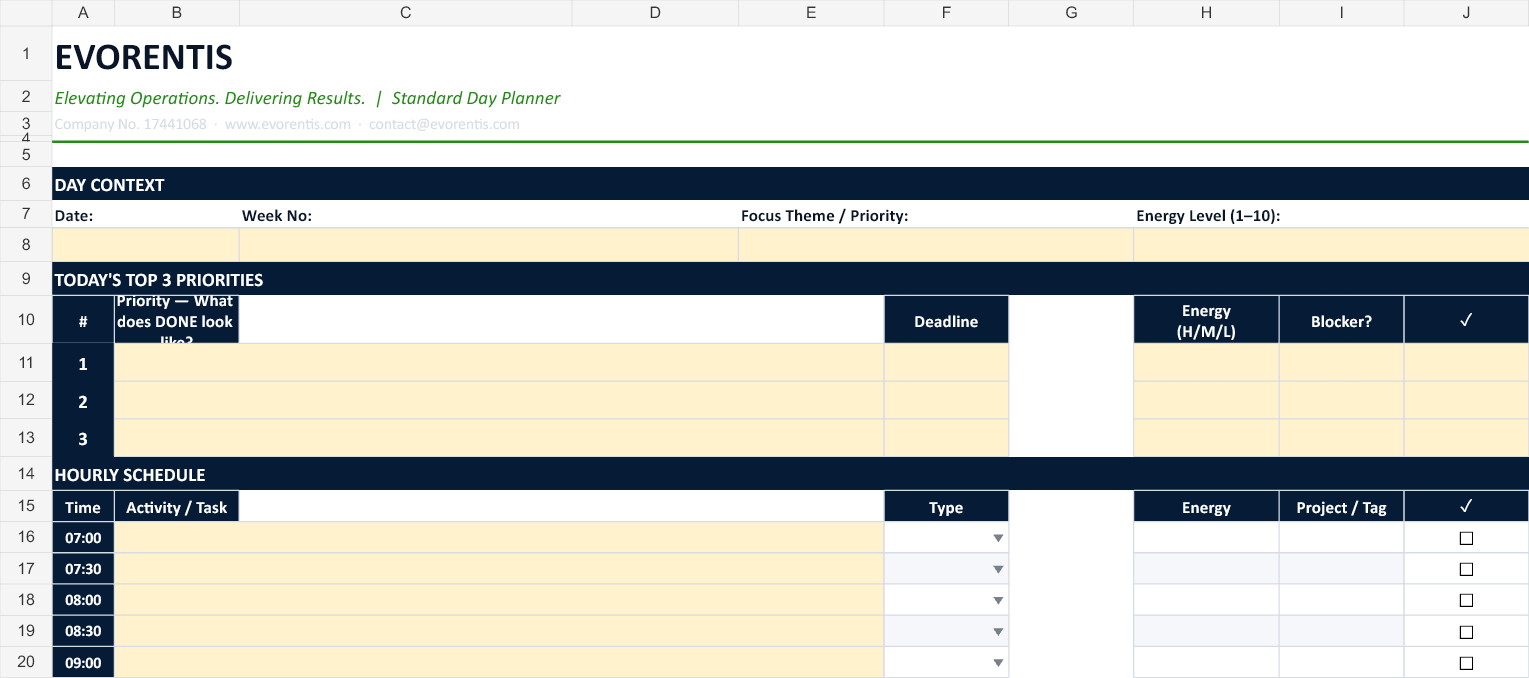Select column G header
1529x678 pixels.
click(x=1071, y=12)
